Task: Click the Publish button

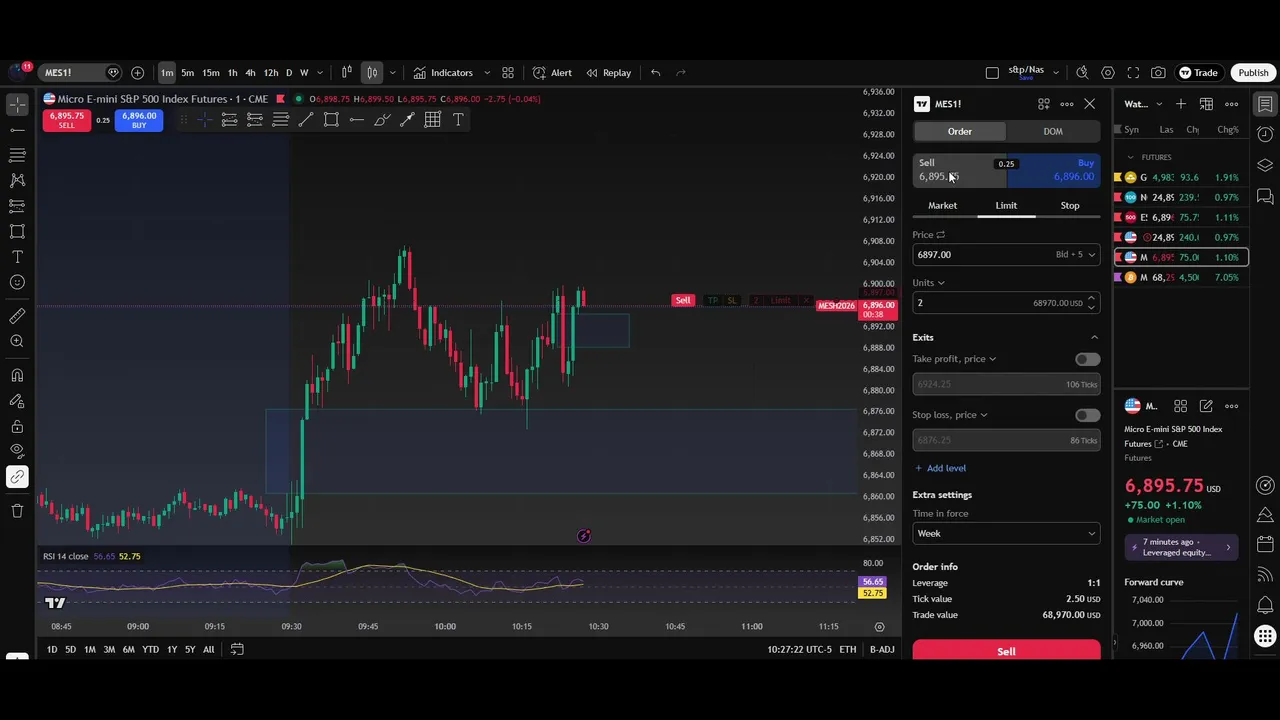Action: coord(1253,73)
